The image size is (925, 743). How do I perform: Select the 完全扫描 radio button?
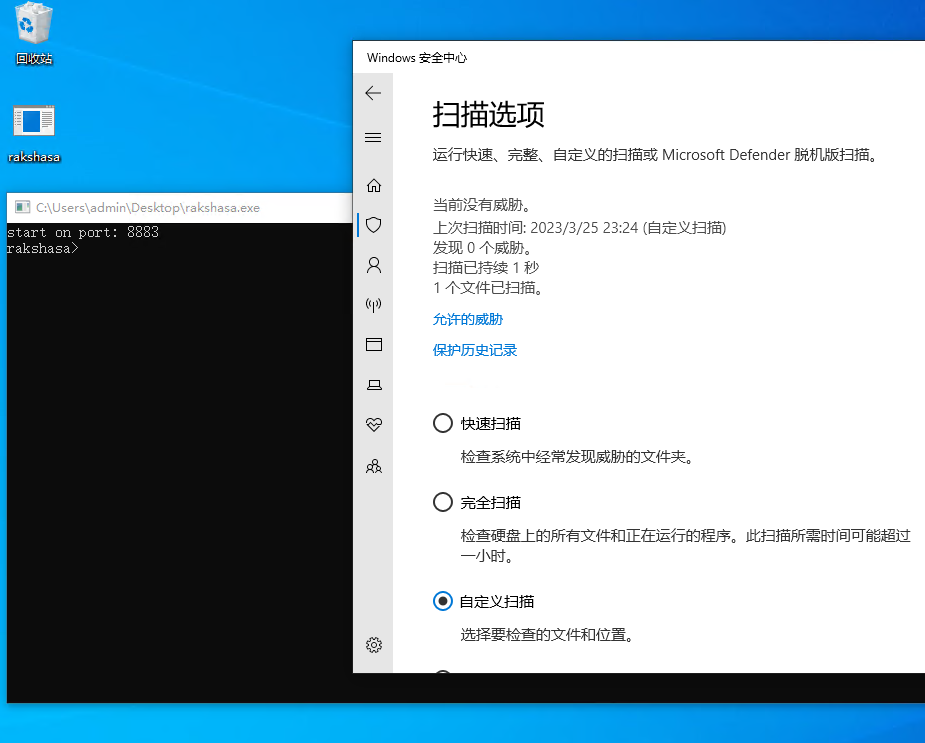[442, 502]
